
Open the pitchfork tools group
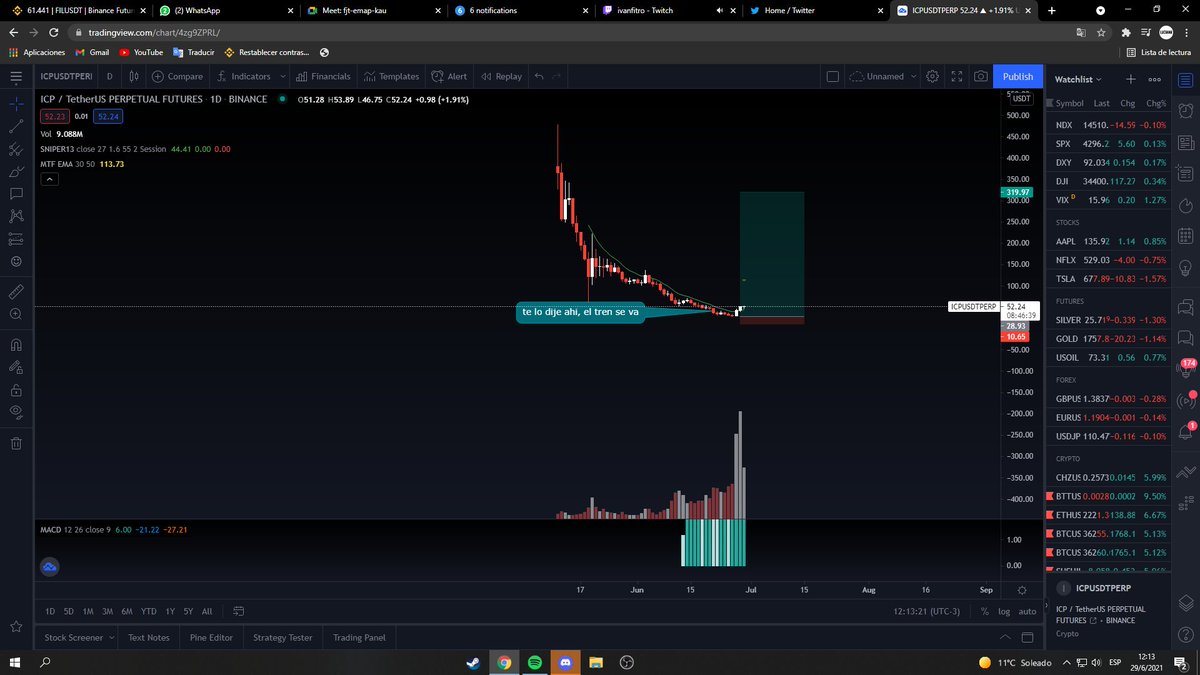click(x=16, y=149)
